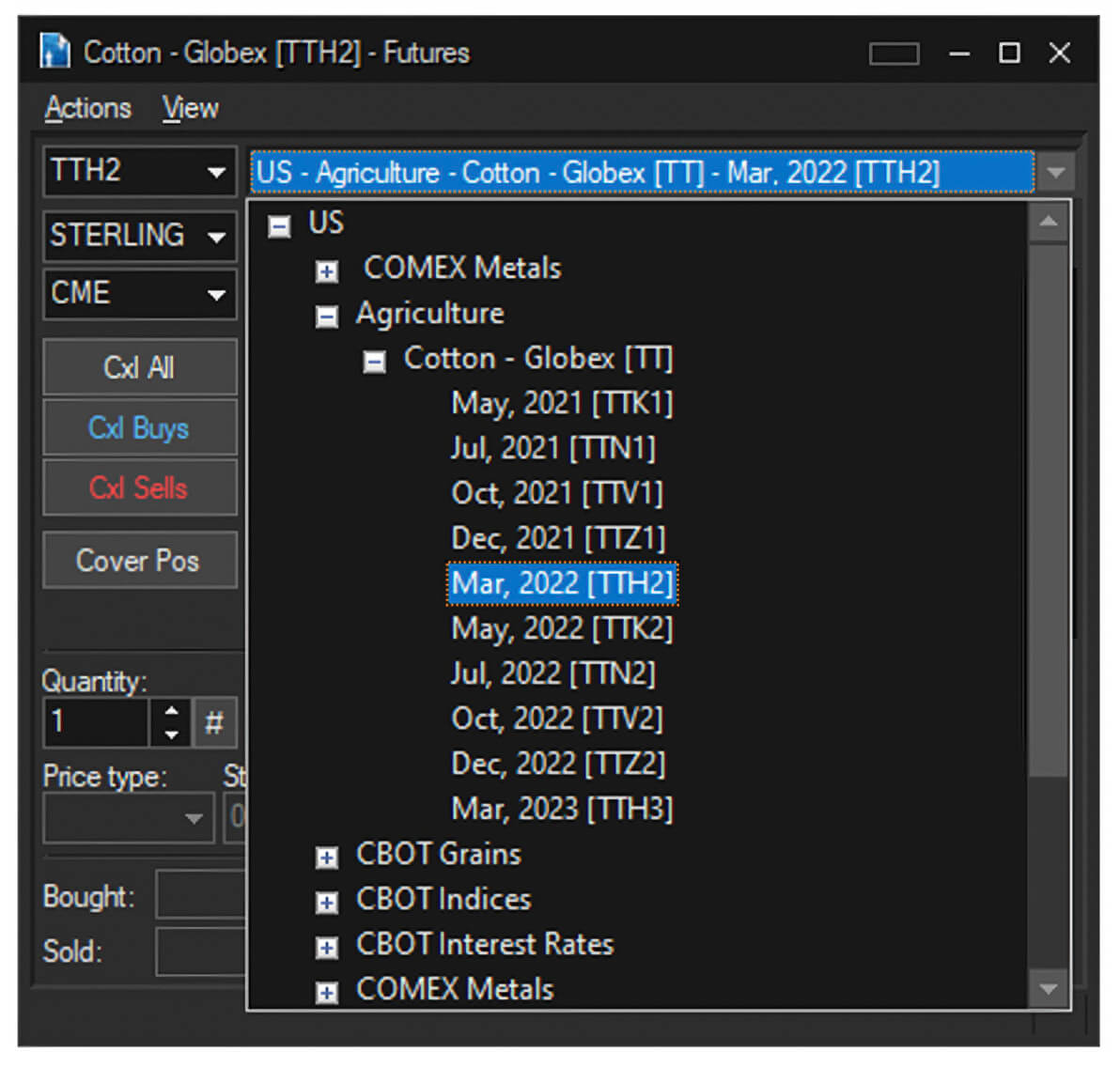Click the arrow of the contract path combo box
The height and width of the screenshot is (1067, 1120).
pyautogui.click(x=1055, y=172)
